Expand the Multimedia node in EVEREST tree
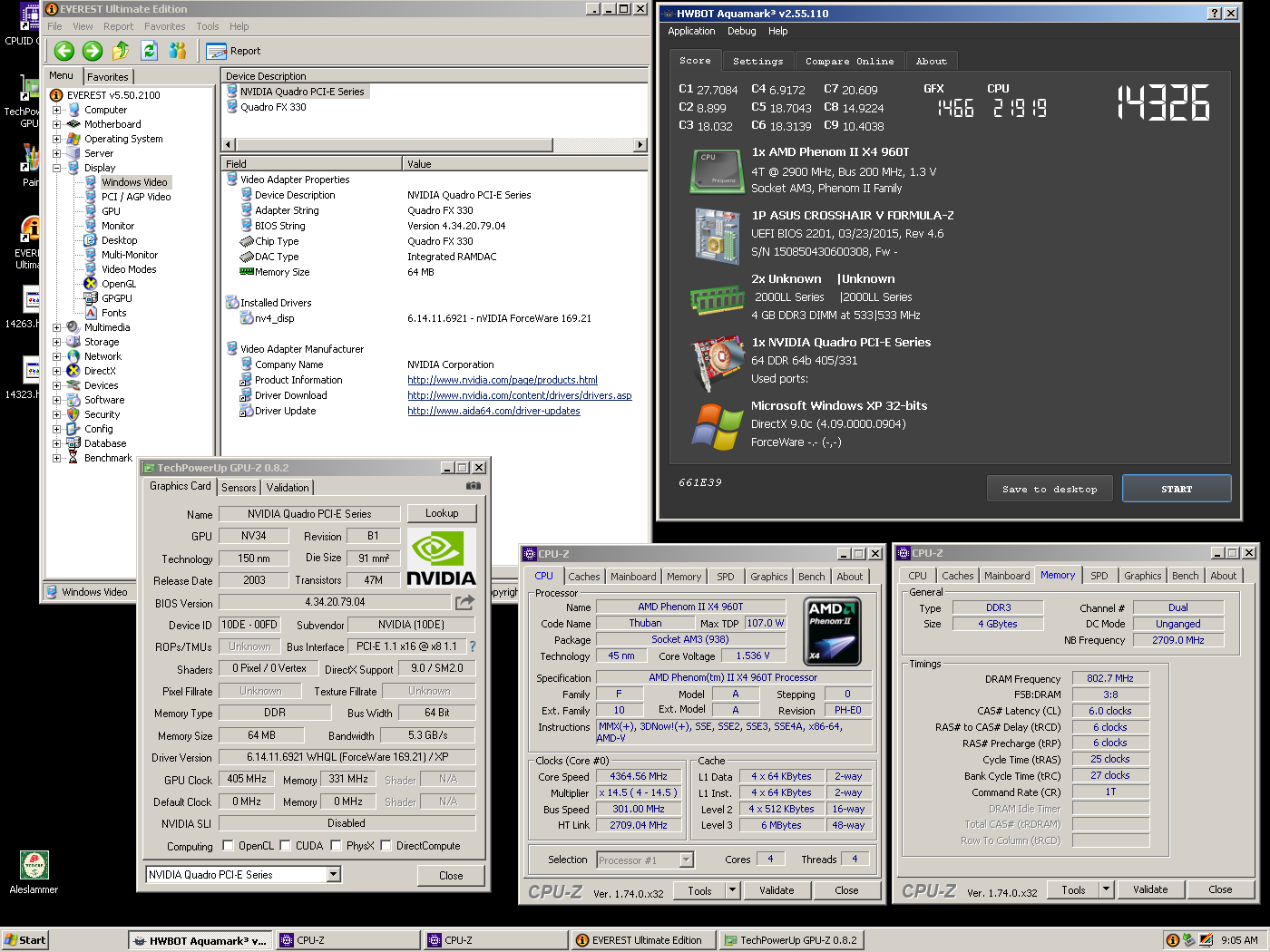Image resolution: width=1270 pixels, height=952 pixels. [56, 327]
